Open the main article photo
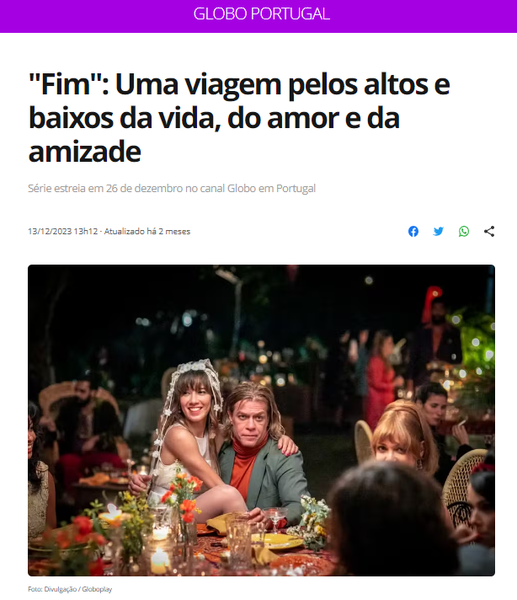Image resolution: width=517 pixels, height=600 pixels. pos(261,420)
